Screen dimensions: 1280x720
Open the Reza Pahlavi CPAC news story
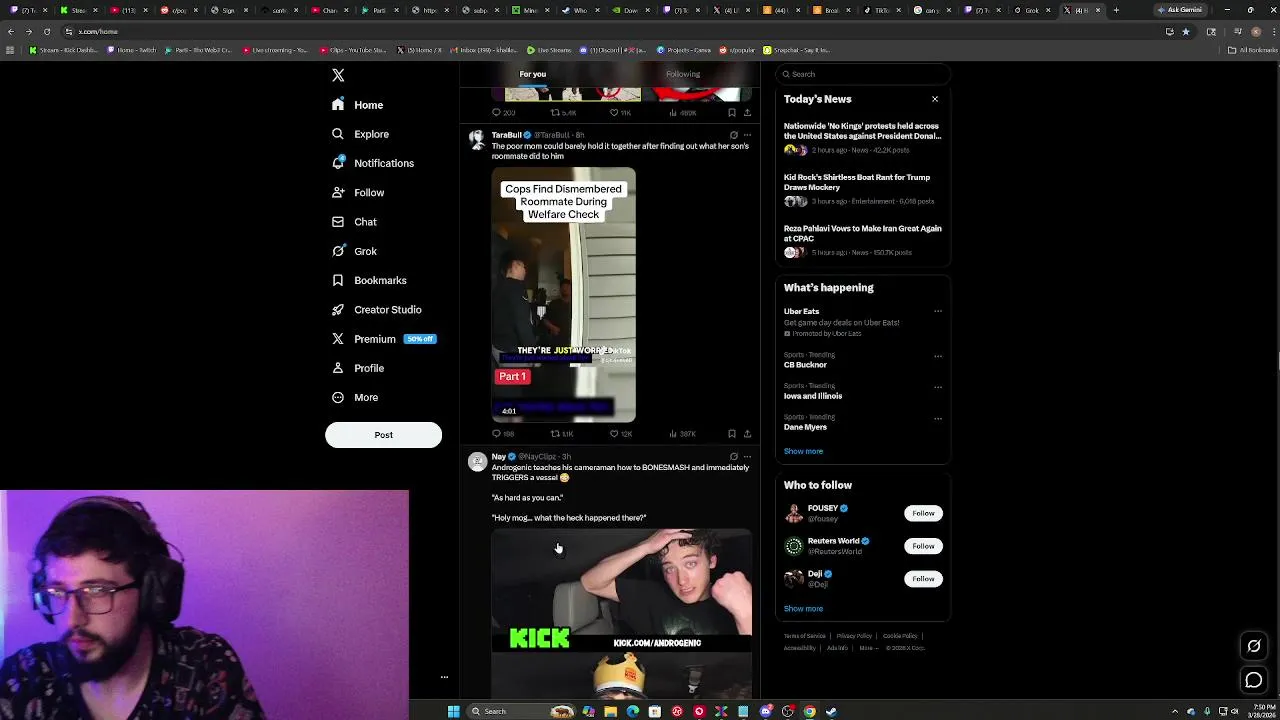[x=862, y=240]
